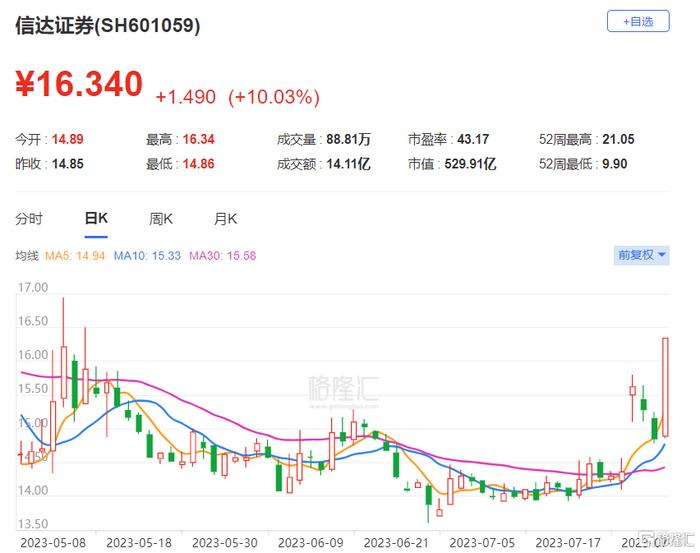Add stock to watchlist with +自选 button
Screen dimensions: 700x553
click(638, 21)
